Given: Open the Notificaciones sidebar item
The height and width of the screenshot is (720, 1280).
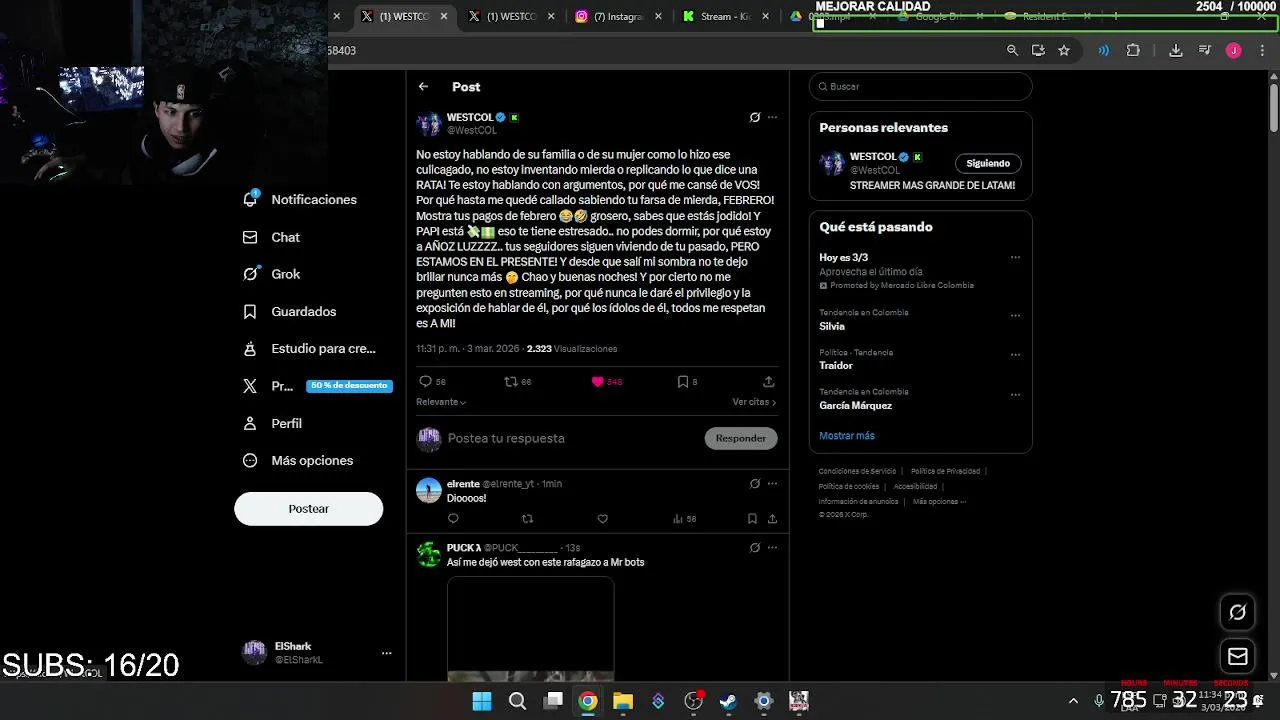Looking at the screenshot, I should pyautogui.click(x=300, y=199).
